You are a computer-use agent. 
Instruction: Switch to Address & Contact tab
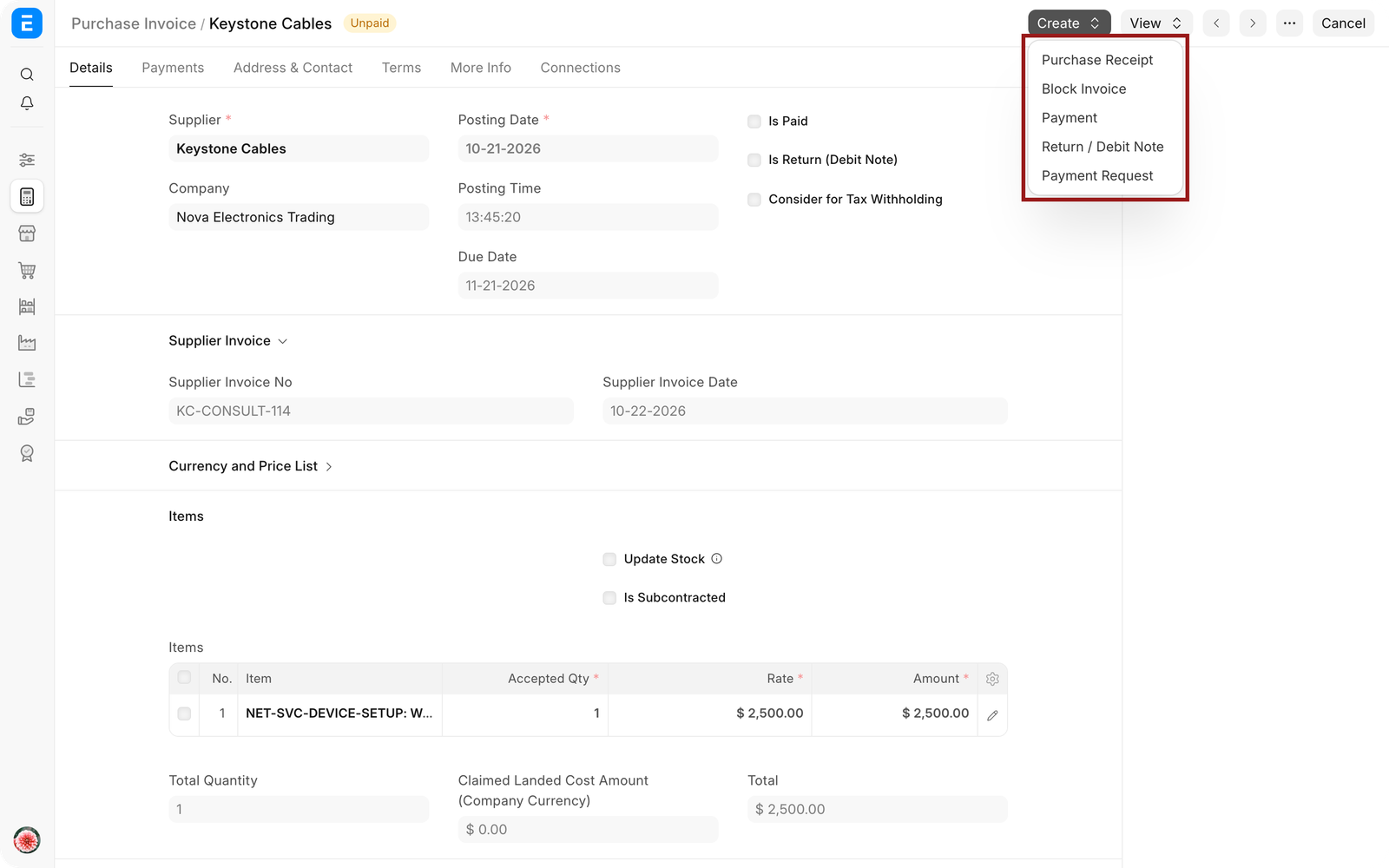293,68
